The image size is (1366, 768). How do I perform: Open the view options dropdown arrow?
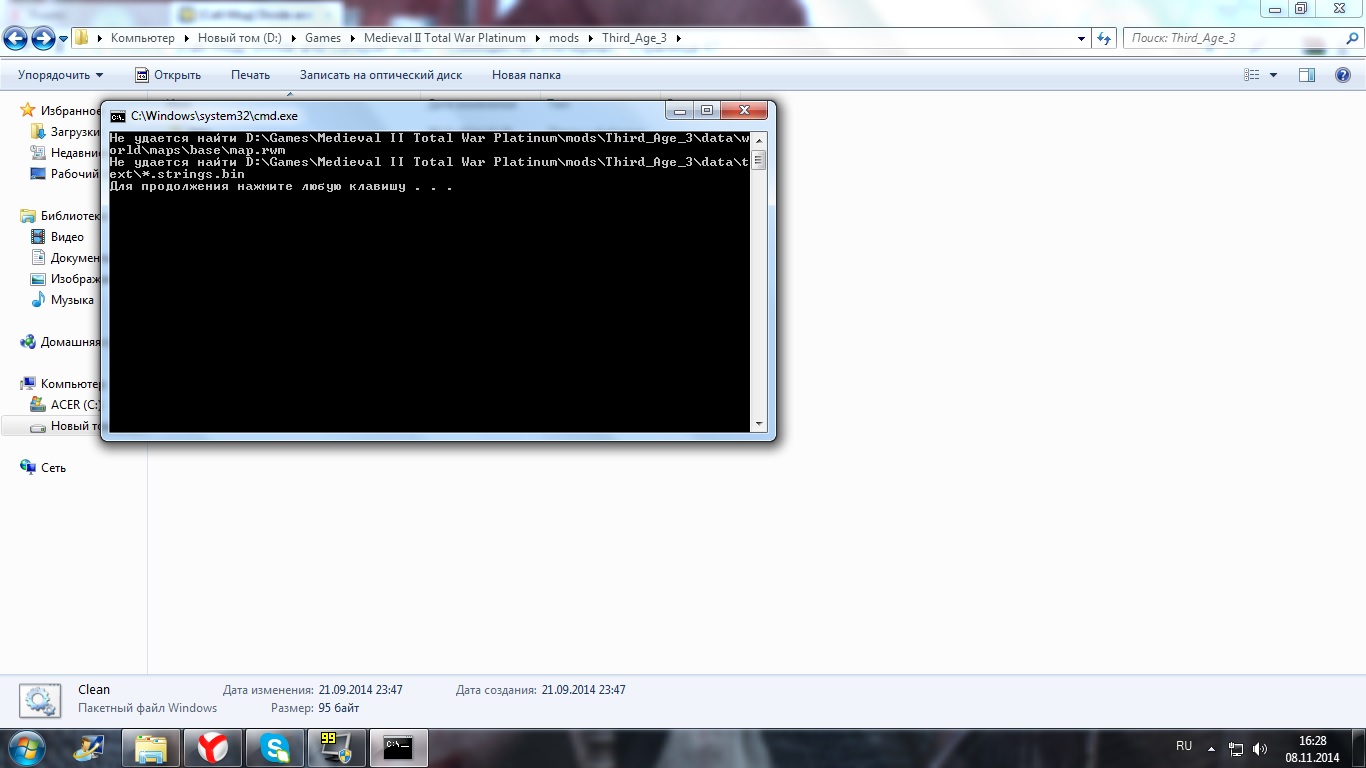click(x=1273, y=75)
